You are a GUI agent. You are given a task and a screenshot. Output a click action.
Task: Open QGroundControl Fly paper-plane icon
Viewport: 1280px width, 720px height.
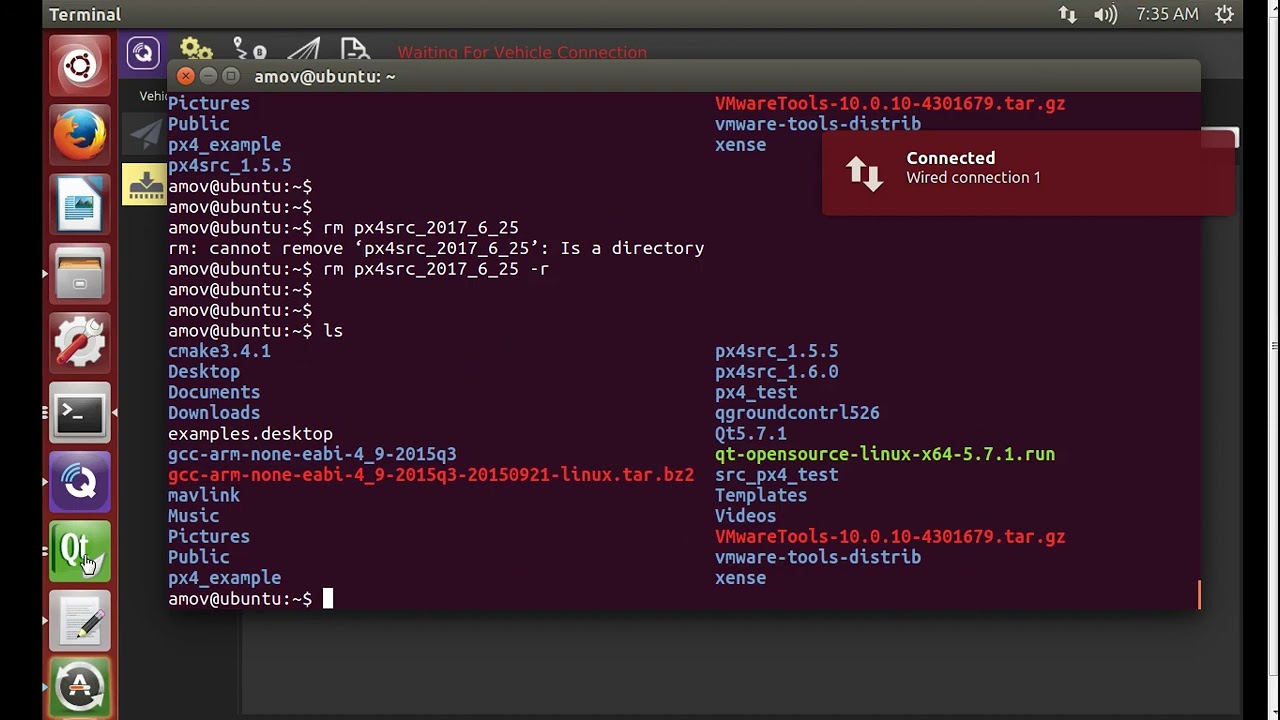[303, 50]
